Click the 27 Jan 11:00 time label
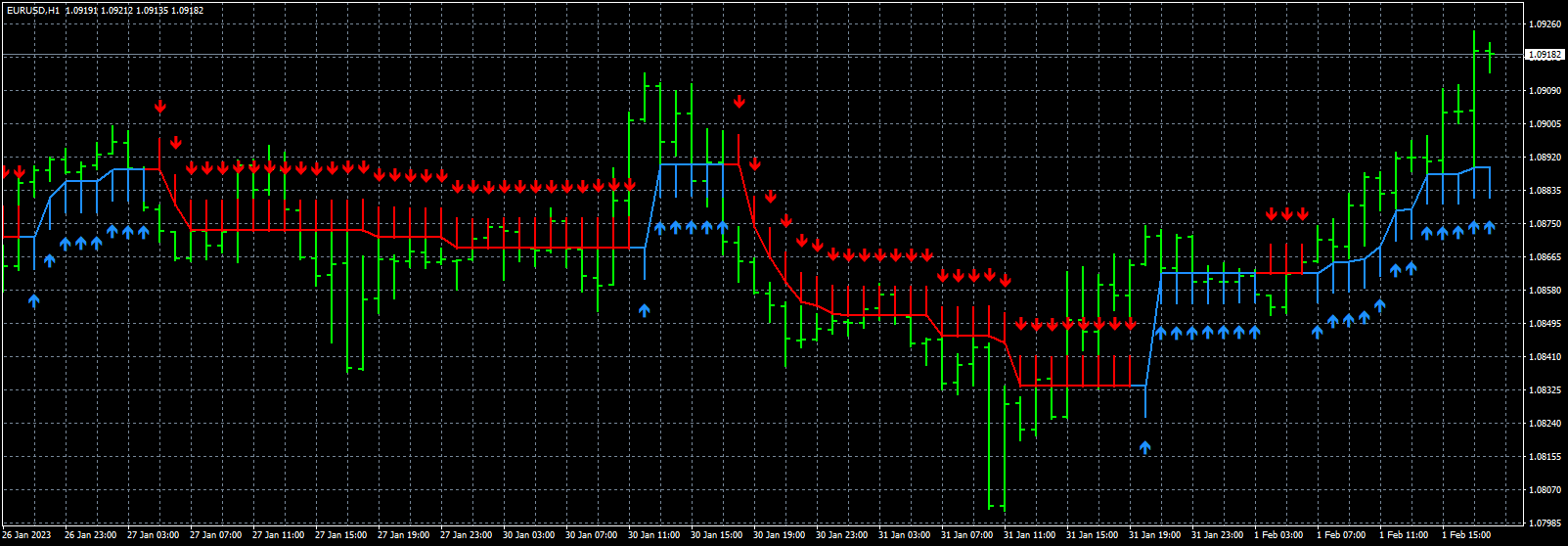The height and width of the screenshot is (546, 1568). (279, 535)
